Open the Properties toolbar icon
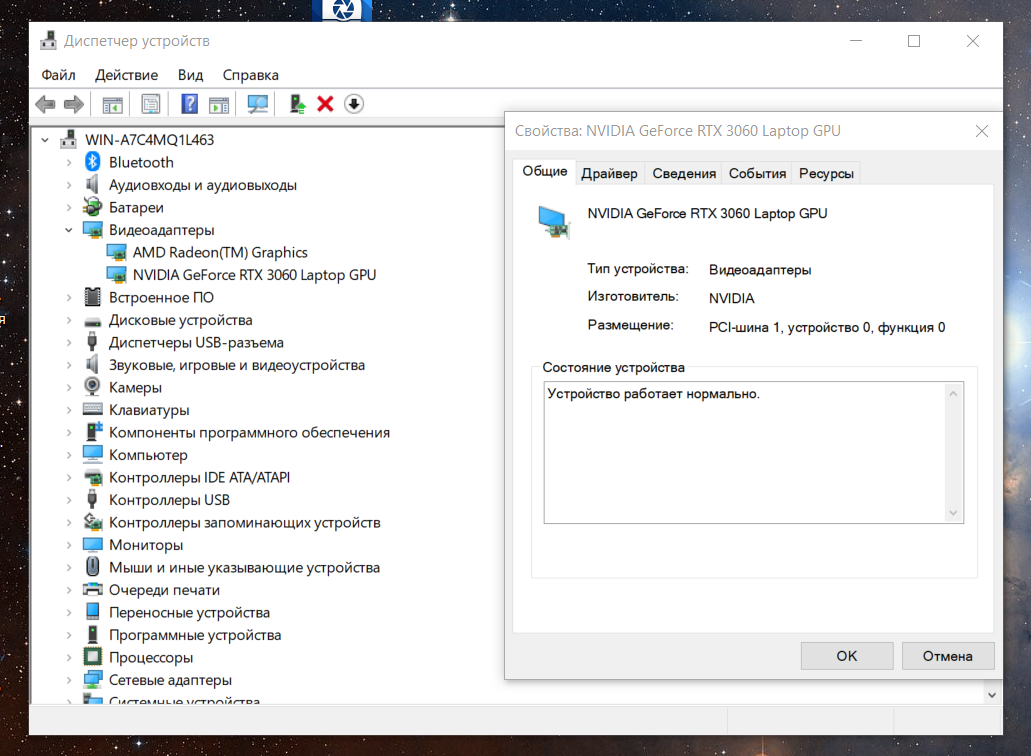 [x=151, y=104]
